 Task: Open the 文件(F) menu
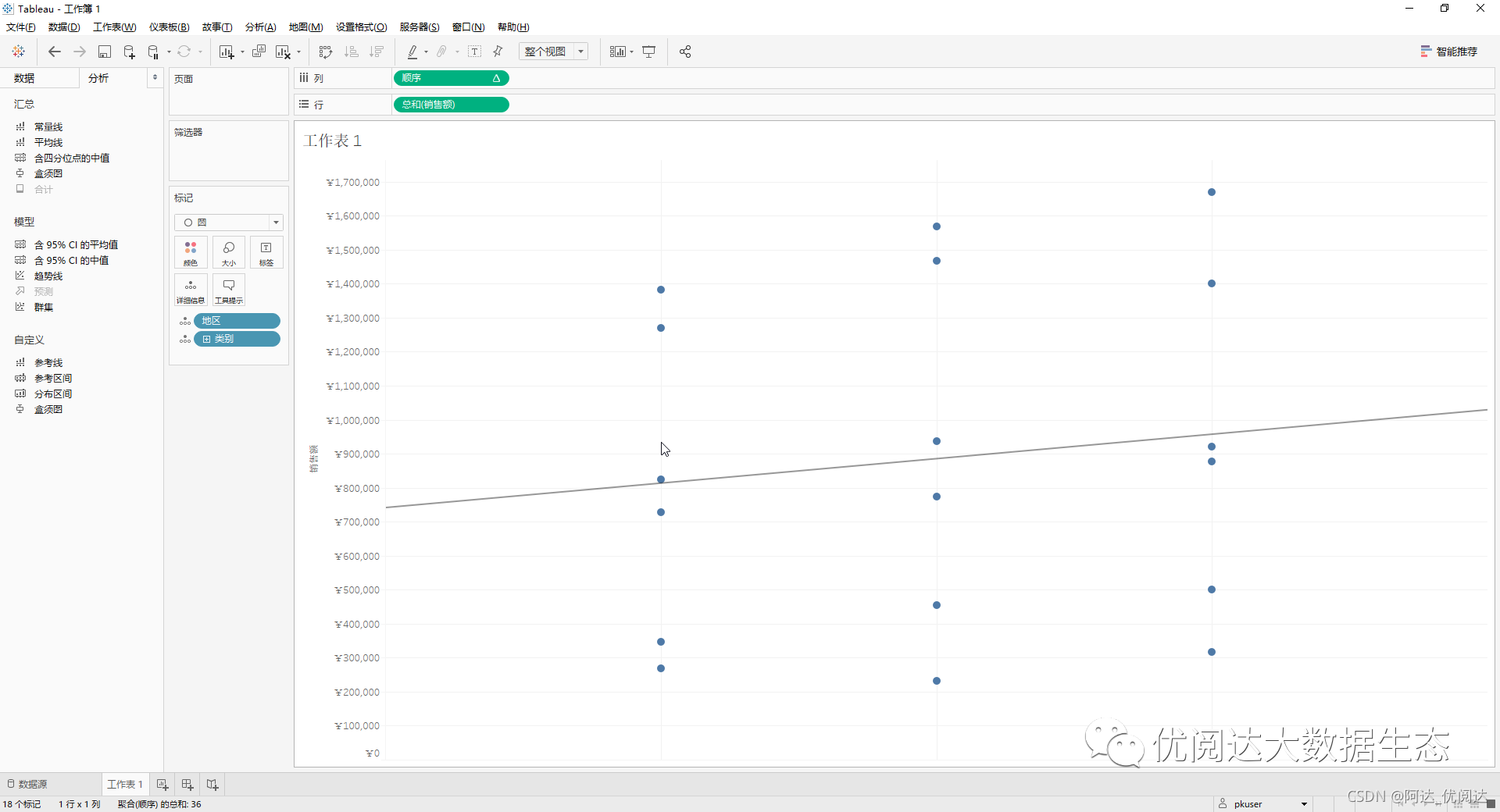tap(21, 27)
